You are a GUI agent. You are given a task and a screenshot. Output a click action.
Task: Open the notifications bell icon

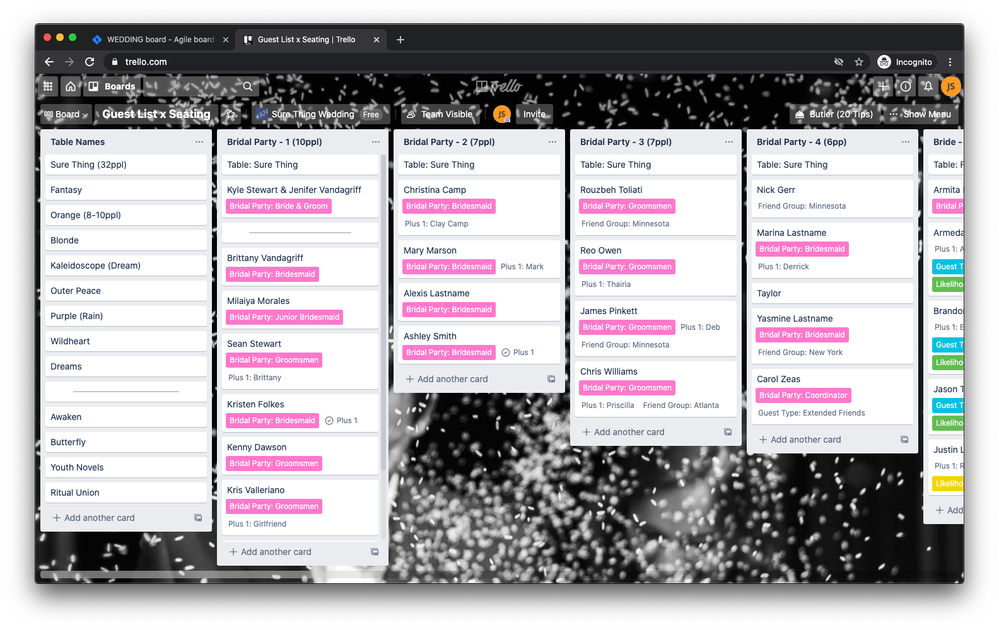coord(928,86)
